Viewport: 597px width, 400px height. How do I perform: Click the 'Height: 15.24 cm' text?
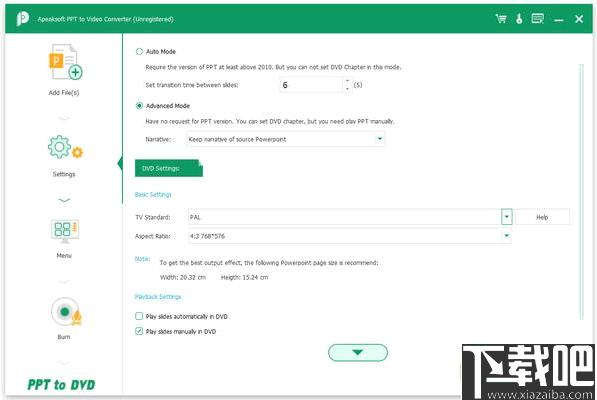coord(244,277)
